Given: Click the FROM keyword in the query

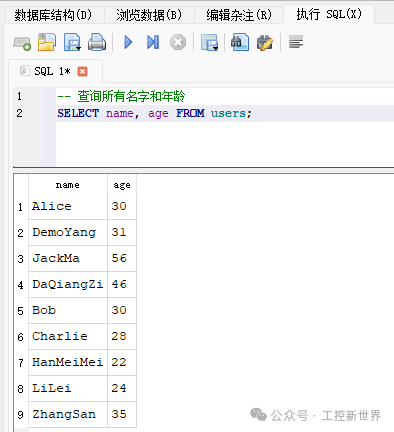Looking at the screenshot, I should point(190,113).
